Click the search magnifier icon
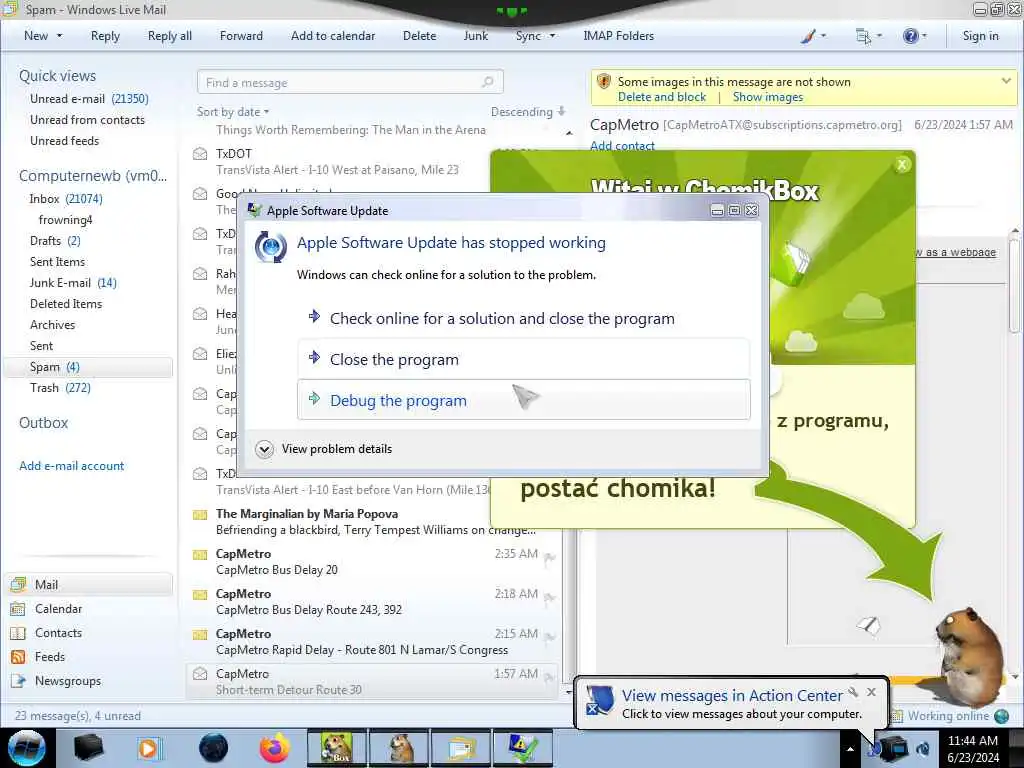The height and width of the screenshot is (768, 1024). tap(488, 82)
